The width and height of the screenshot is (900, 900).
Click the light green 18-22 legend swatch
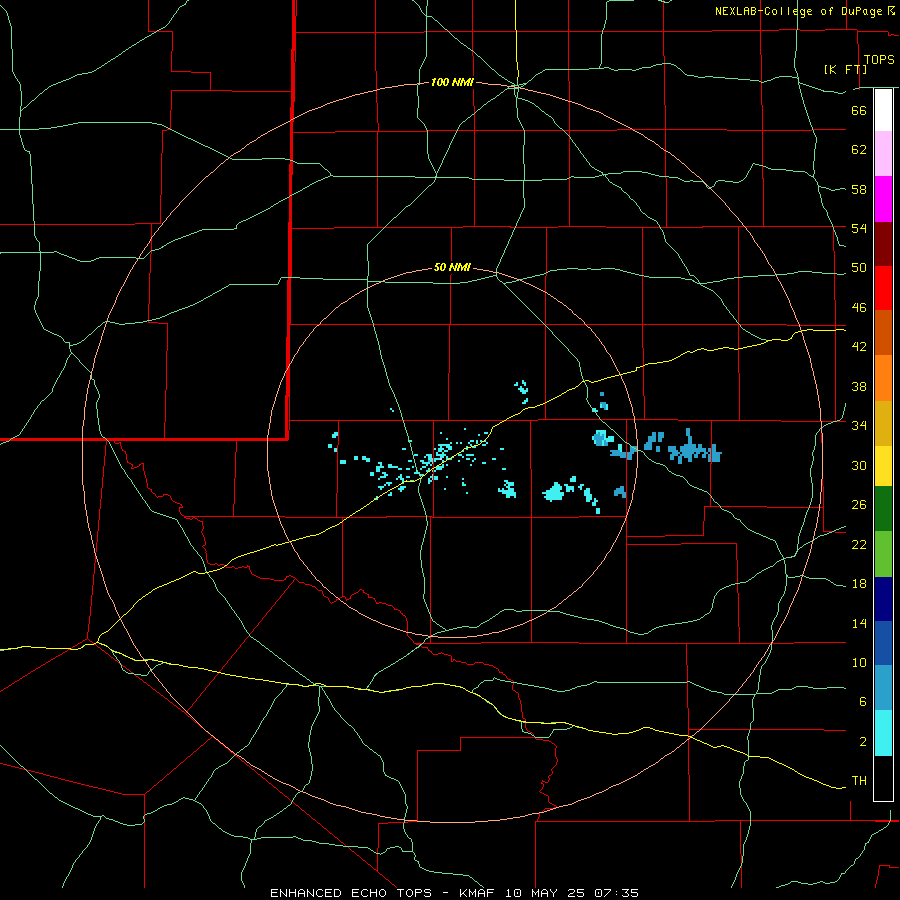point(883,554)
